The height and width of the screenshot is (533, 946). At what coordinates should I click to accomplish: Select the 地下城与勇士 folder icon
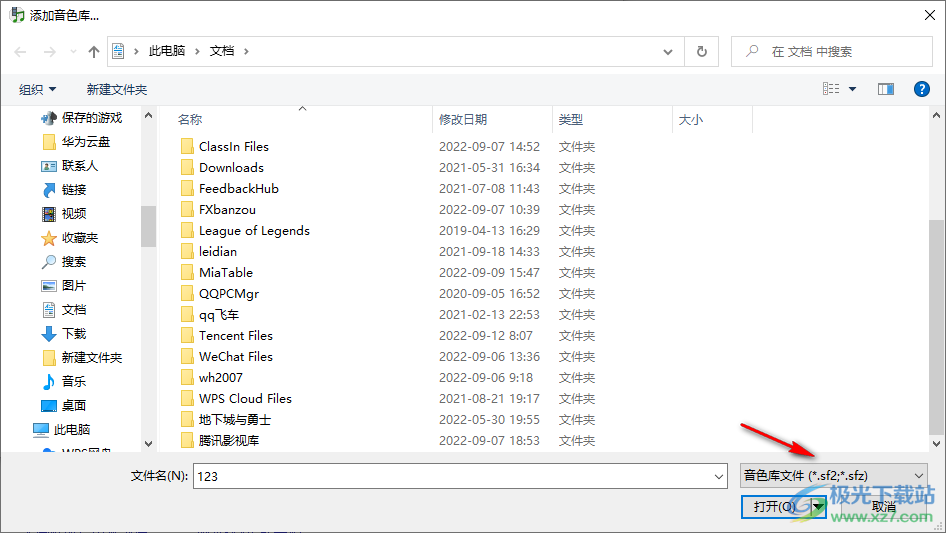click(188, 420)
